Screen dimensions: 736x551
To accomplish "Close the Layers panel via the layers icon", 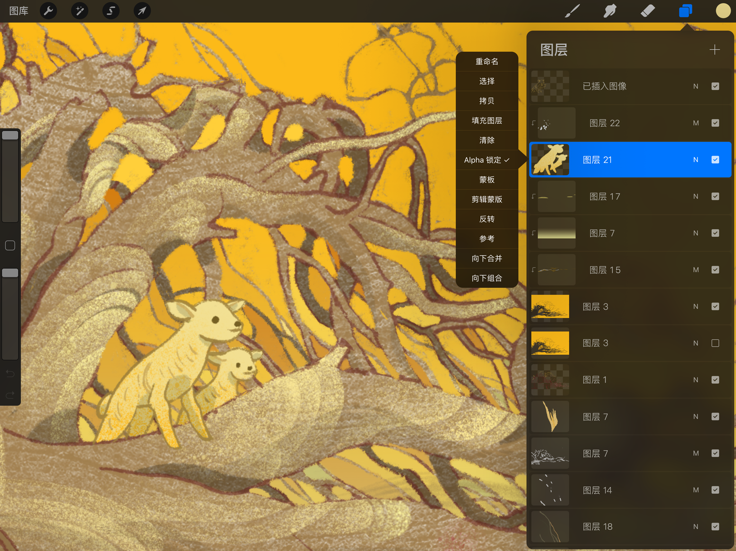I will point(685,11).
